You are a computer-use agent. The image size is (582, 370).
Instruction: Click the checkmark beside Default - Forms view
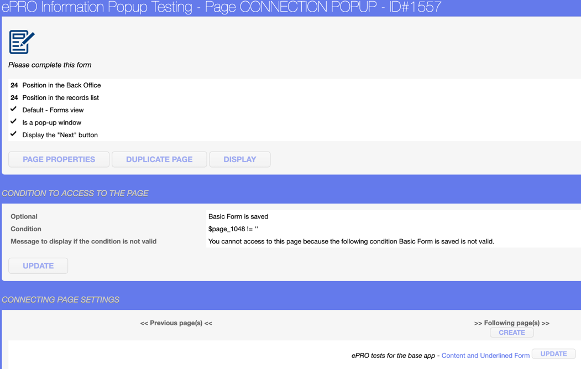click(14, 109)
